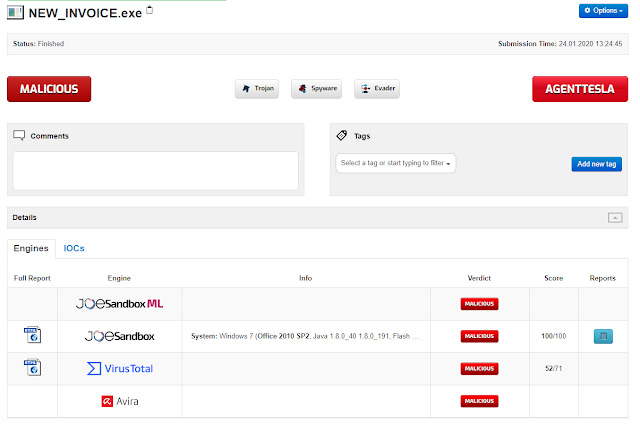
Task: Click the 100/100 score value
Action: (x=553, y=336)
